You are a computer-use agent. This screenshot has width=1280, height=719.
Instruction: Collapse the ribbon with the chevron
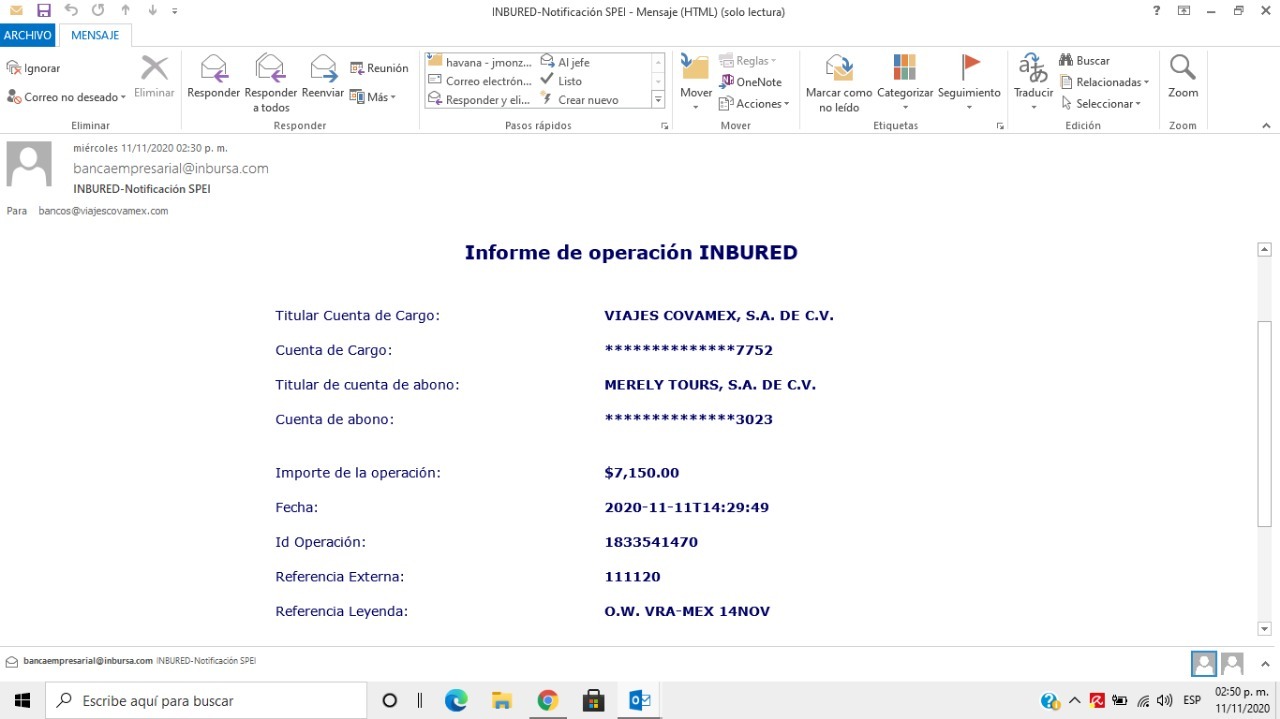click(1266, 126)
